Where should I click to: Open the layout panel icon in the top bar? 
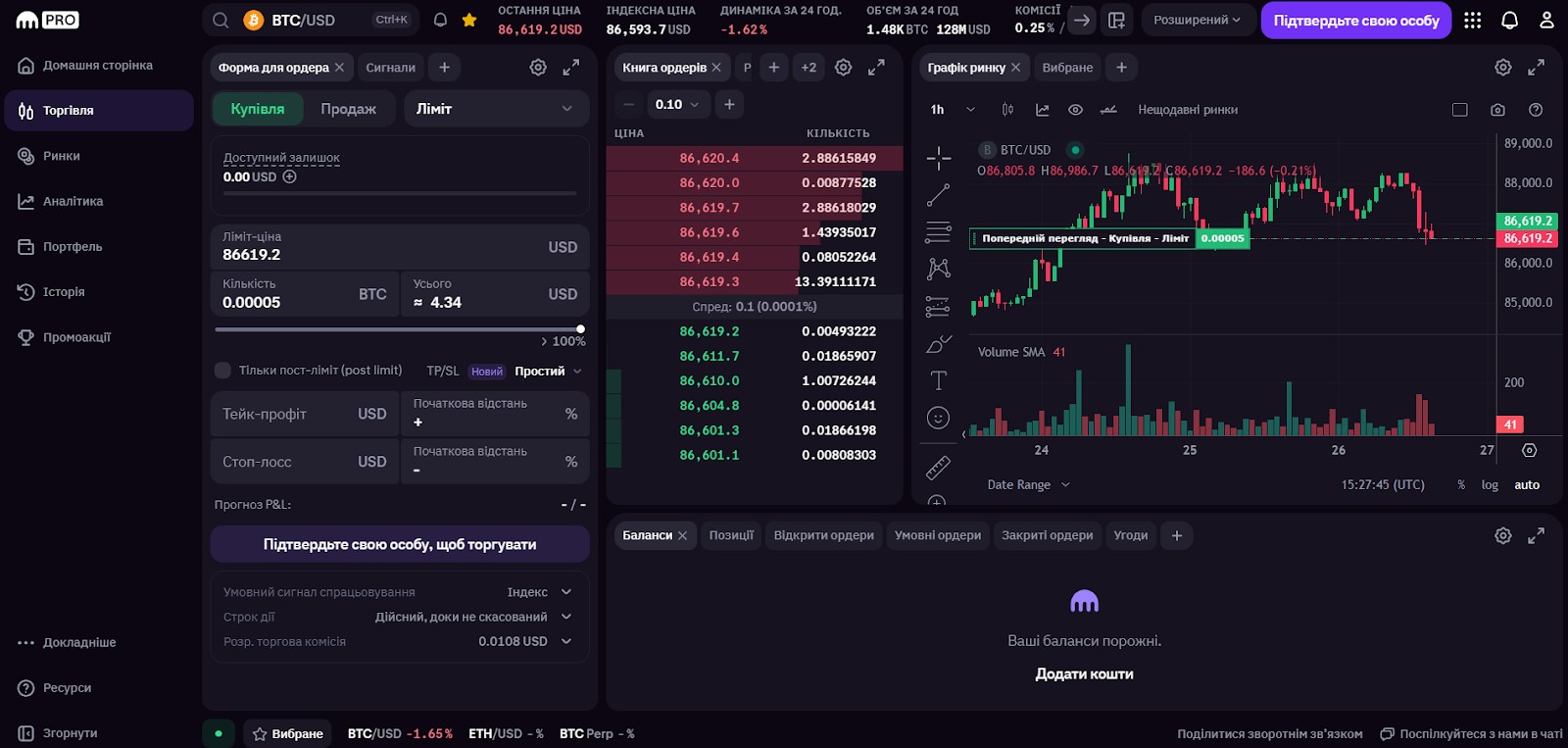1116,20
